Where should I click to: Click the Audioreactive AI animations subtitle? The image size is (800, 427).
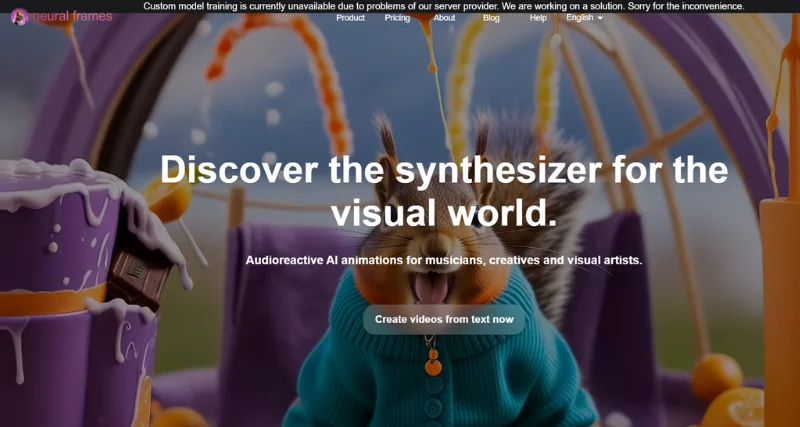(x=443, y=260)
